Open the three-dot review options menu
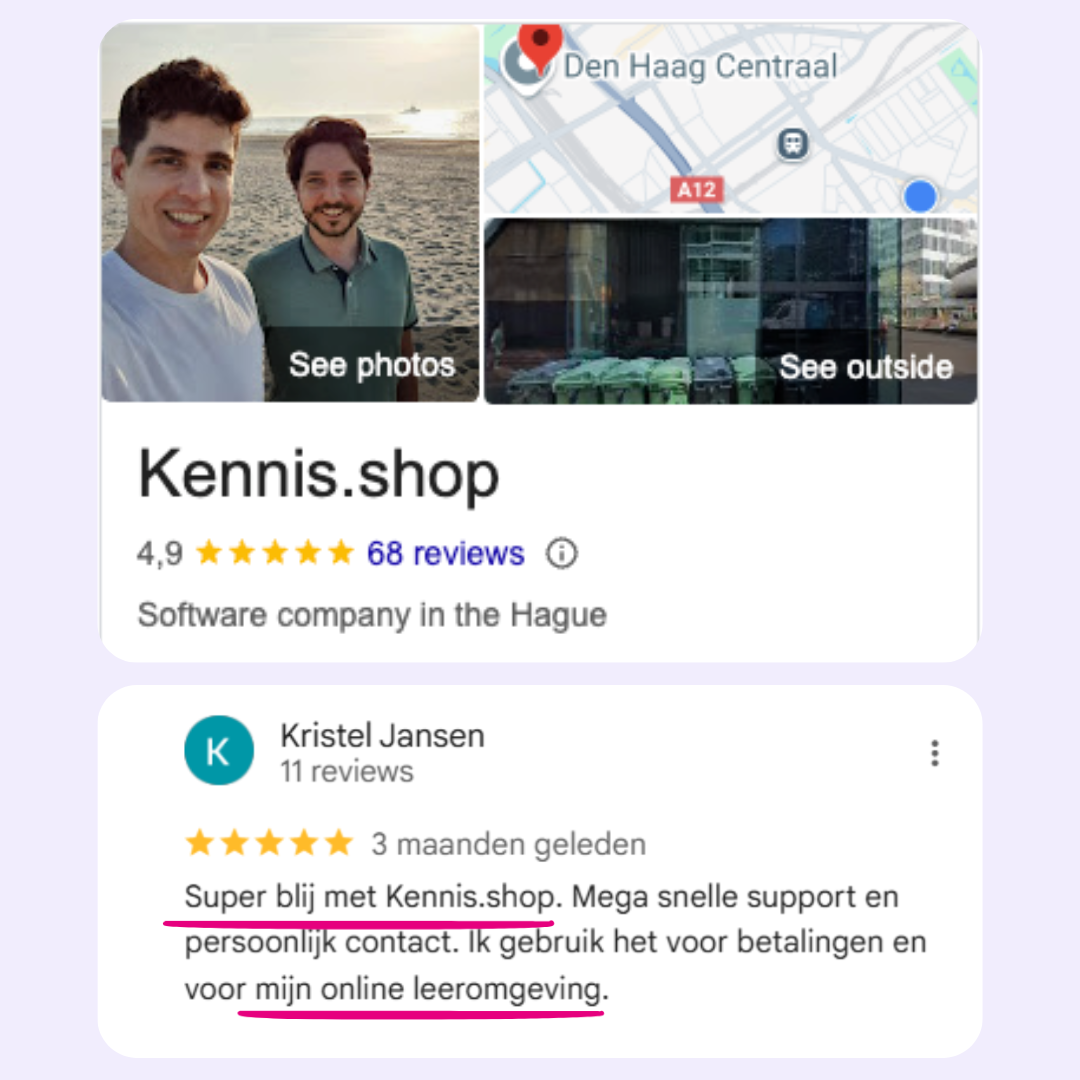This screenshot has height=1080, width=1080. click(x=935, y=753)
